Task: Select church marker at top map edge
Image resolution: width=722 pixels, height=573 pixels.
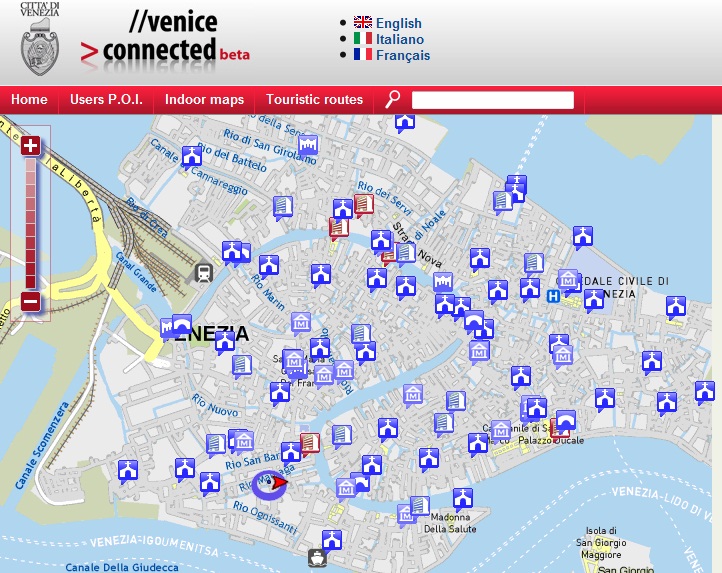Action: pos(405,123)
